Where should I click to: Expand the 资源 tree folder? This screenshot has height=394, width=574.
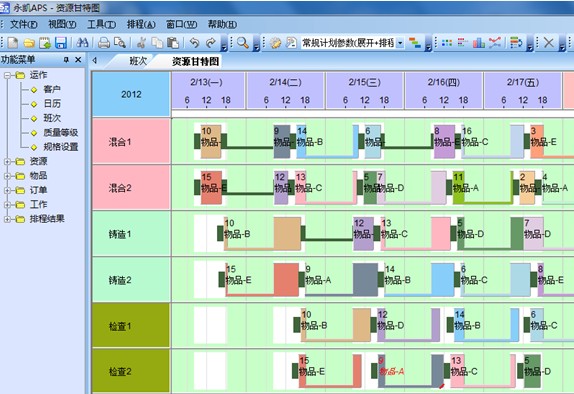click(x=7, y=161)
